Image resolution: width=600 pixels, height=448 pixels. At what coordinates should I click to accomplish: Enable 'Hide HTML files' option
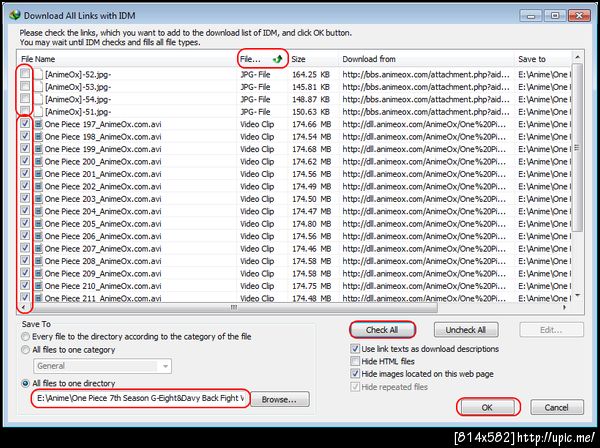pos(355,361)
